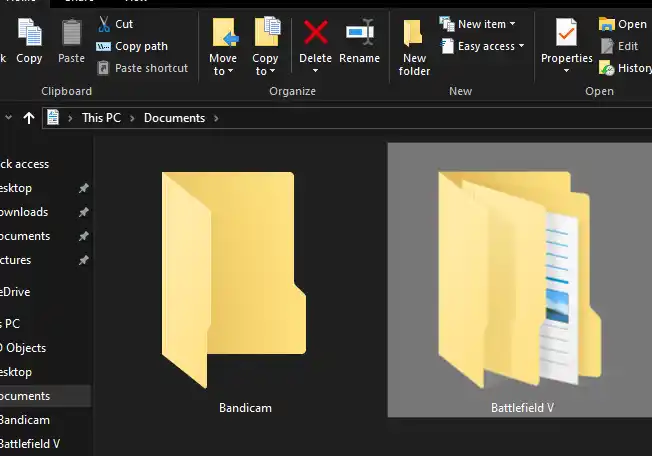
Task: Select the Cut scissors command
Action: [x=115, y=24]
